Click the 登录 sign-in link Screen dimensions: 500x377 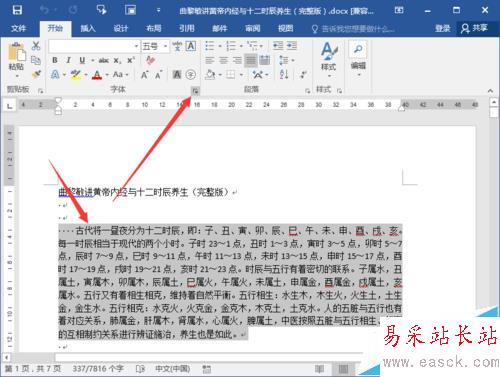pyautogui.click(x=443, y=29)
